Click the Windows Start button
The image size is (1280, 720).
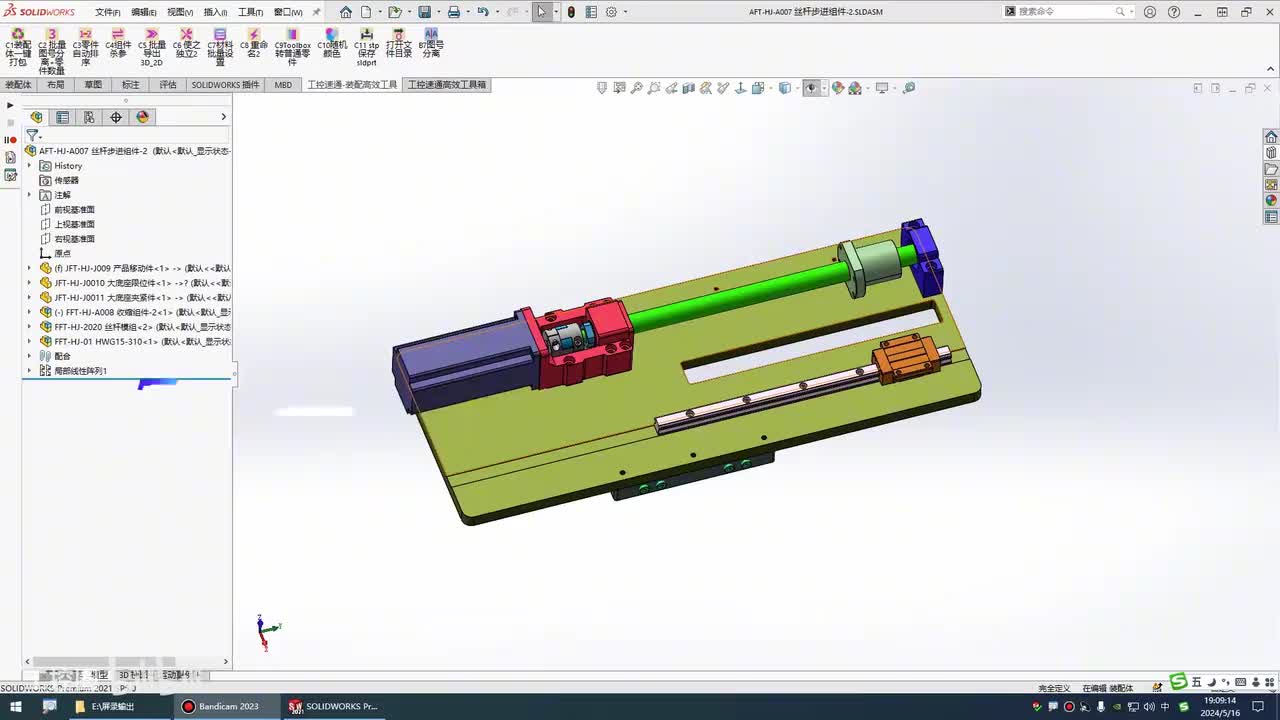coord(15,706)
